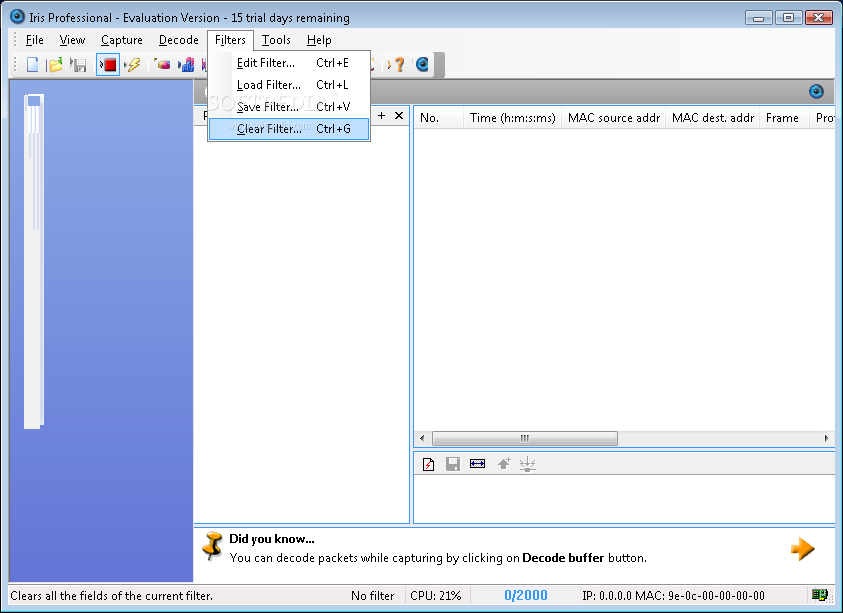Viewport: 843px width, 613px height.
Task: Click the Time (h:m:s:ms) column header
Action: pos(512,118)
